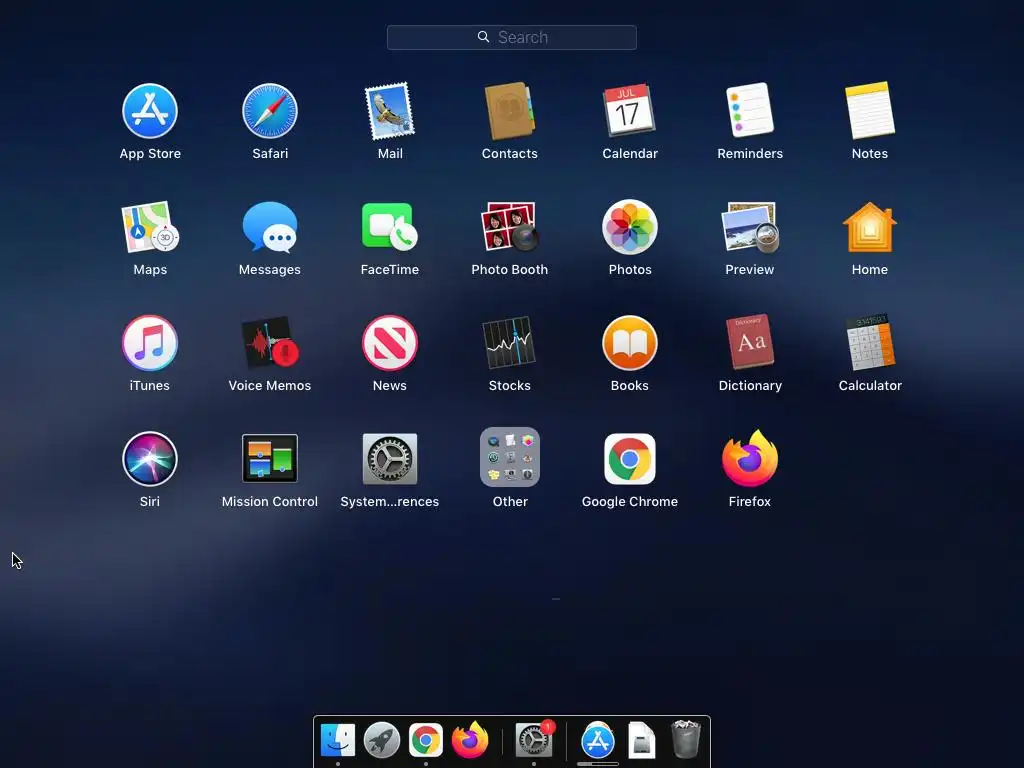This screenshot has width=1024, height=768.
Task: Open the Trash in the Dock
Action: [685, 739]
